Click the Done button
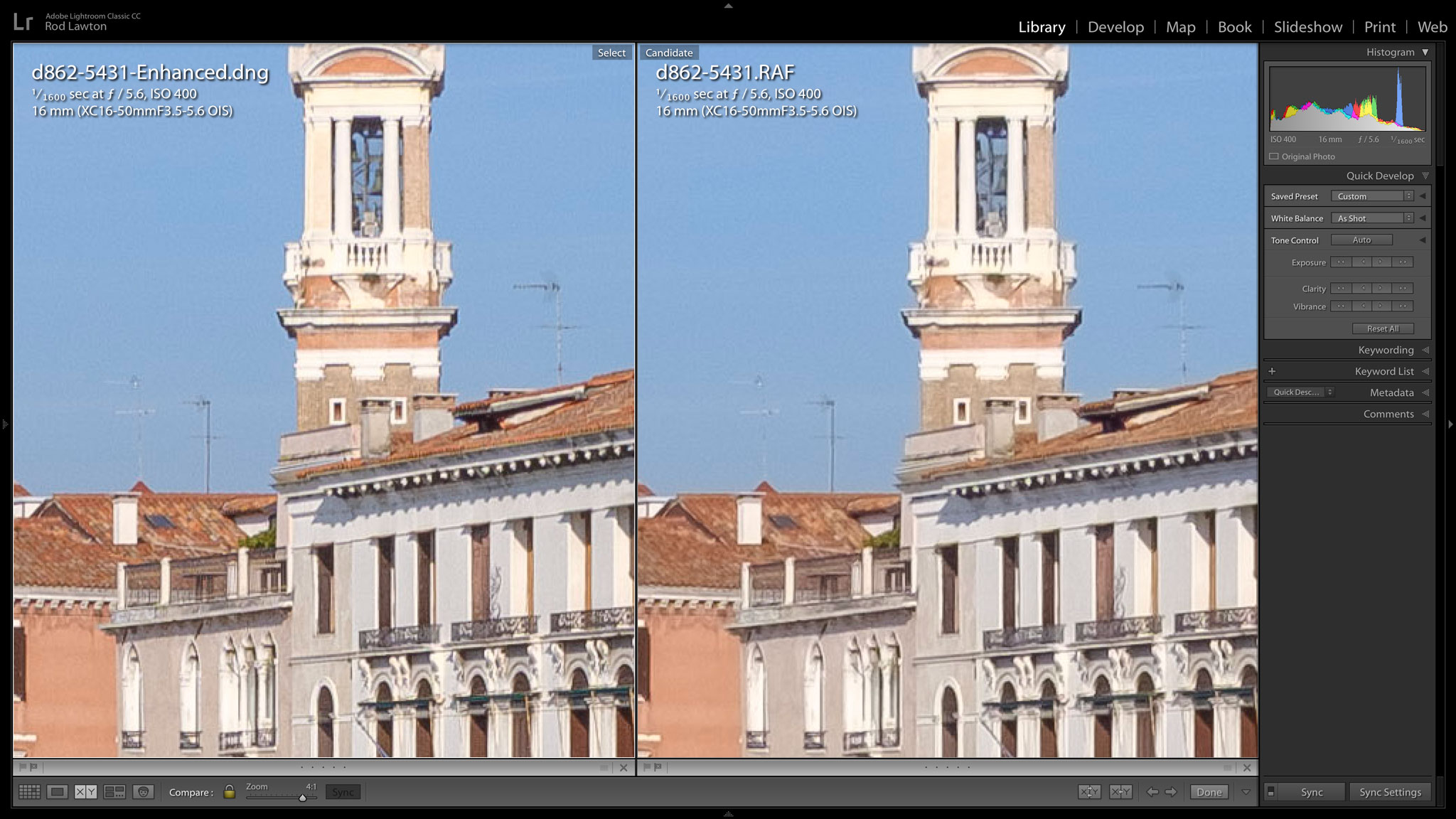The image size is (1456, 819). coord(1210,791)
